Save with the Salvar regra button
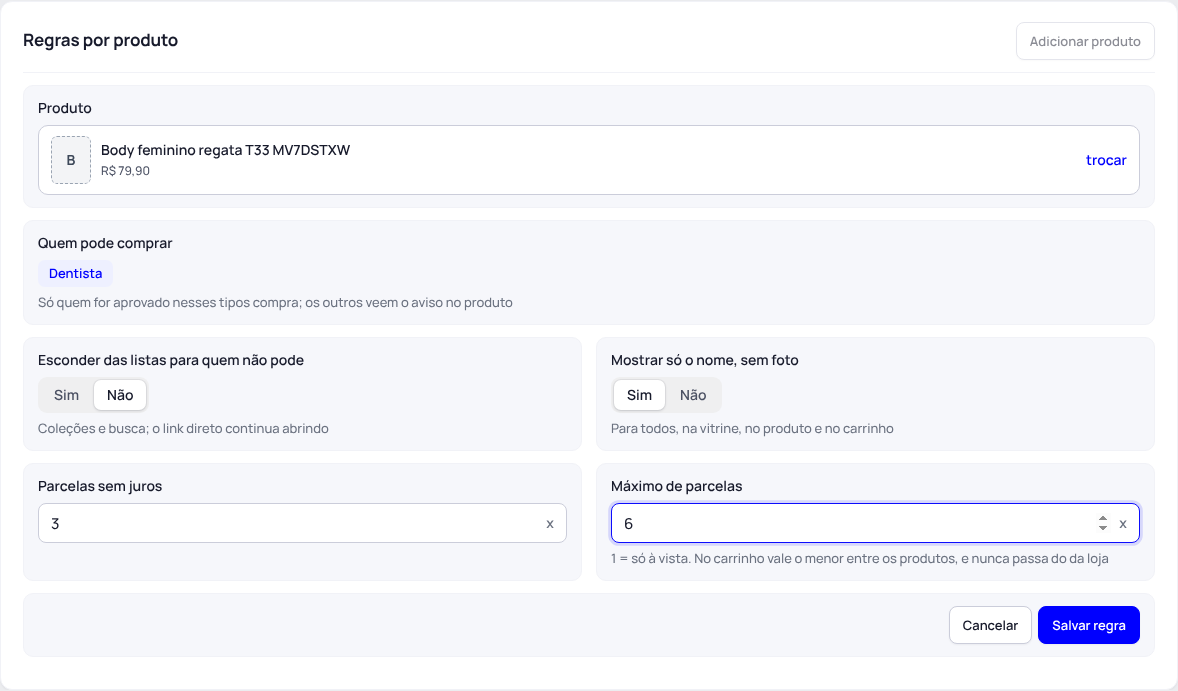Image resolution: width=1178 pixels, height=691 pixels. [x=1089, y=625]
